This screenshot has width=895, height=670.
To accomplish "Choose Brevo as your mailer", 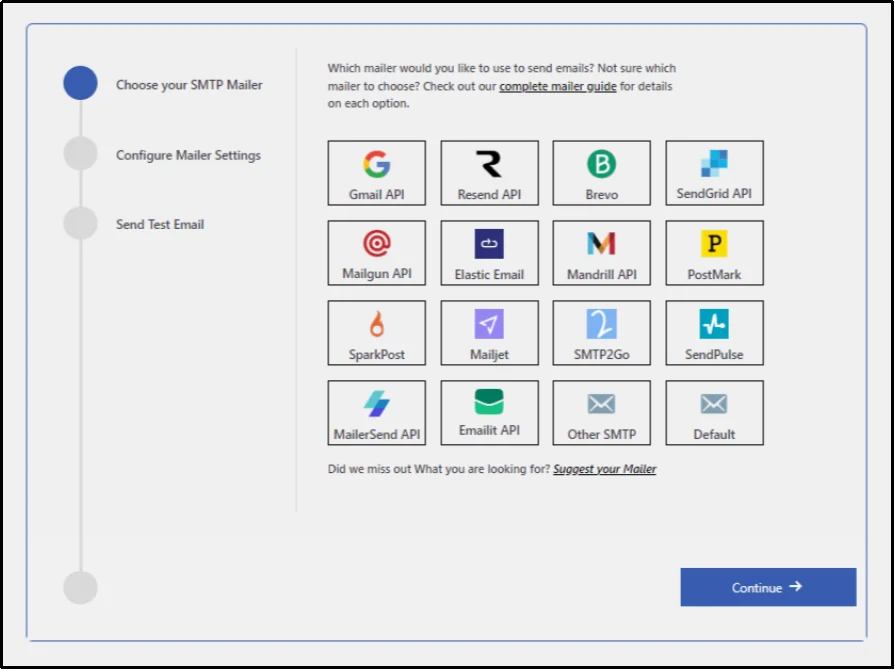I will coord(601,172).
